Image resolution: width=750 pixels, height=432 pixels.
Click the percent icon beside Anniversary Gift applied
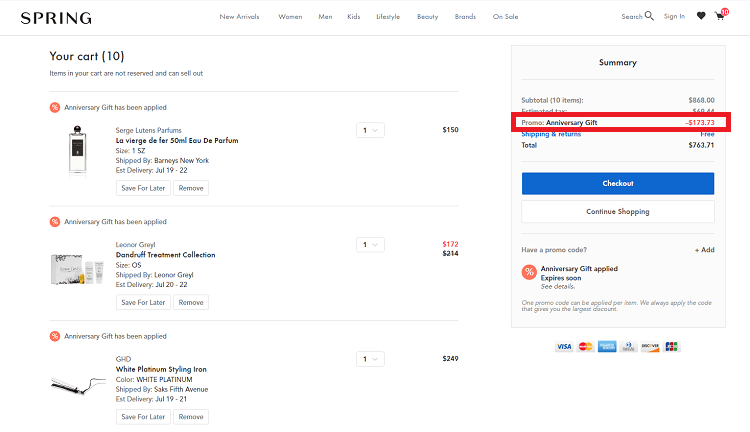tap(529, 272)
